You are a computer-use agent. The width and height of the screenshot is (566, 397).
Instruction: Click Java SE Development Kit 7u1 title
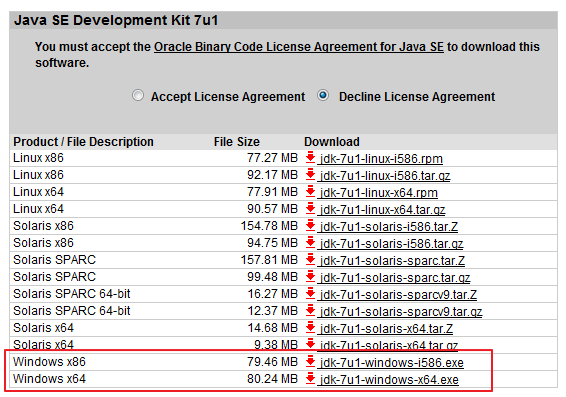116,20
